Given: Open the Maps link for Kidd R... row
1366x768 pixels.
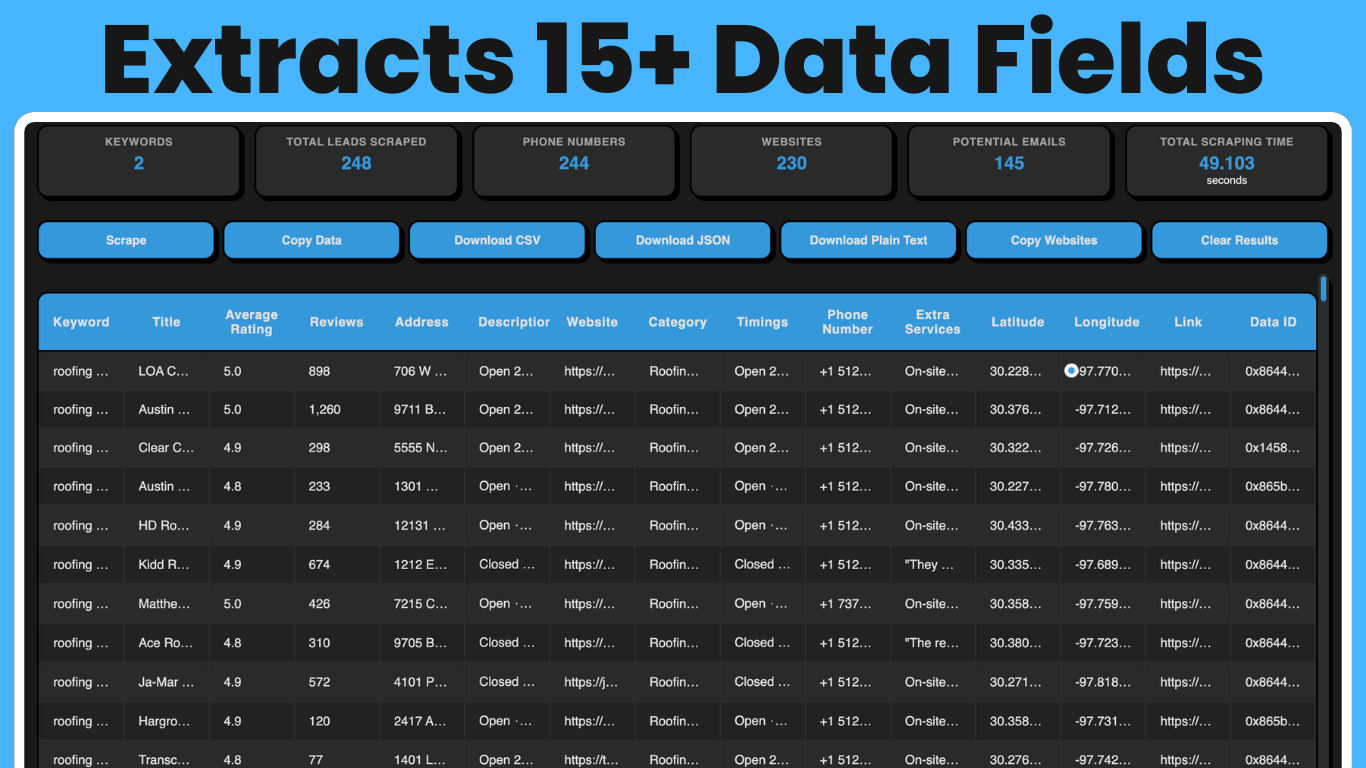Looking at the screenshot, I should click(1188, 564).
